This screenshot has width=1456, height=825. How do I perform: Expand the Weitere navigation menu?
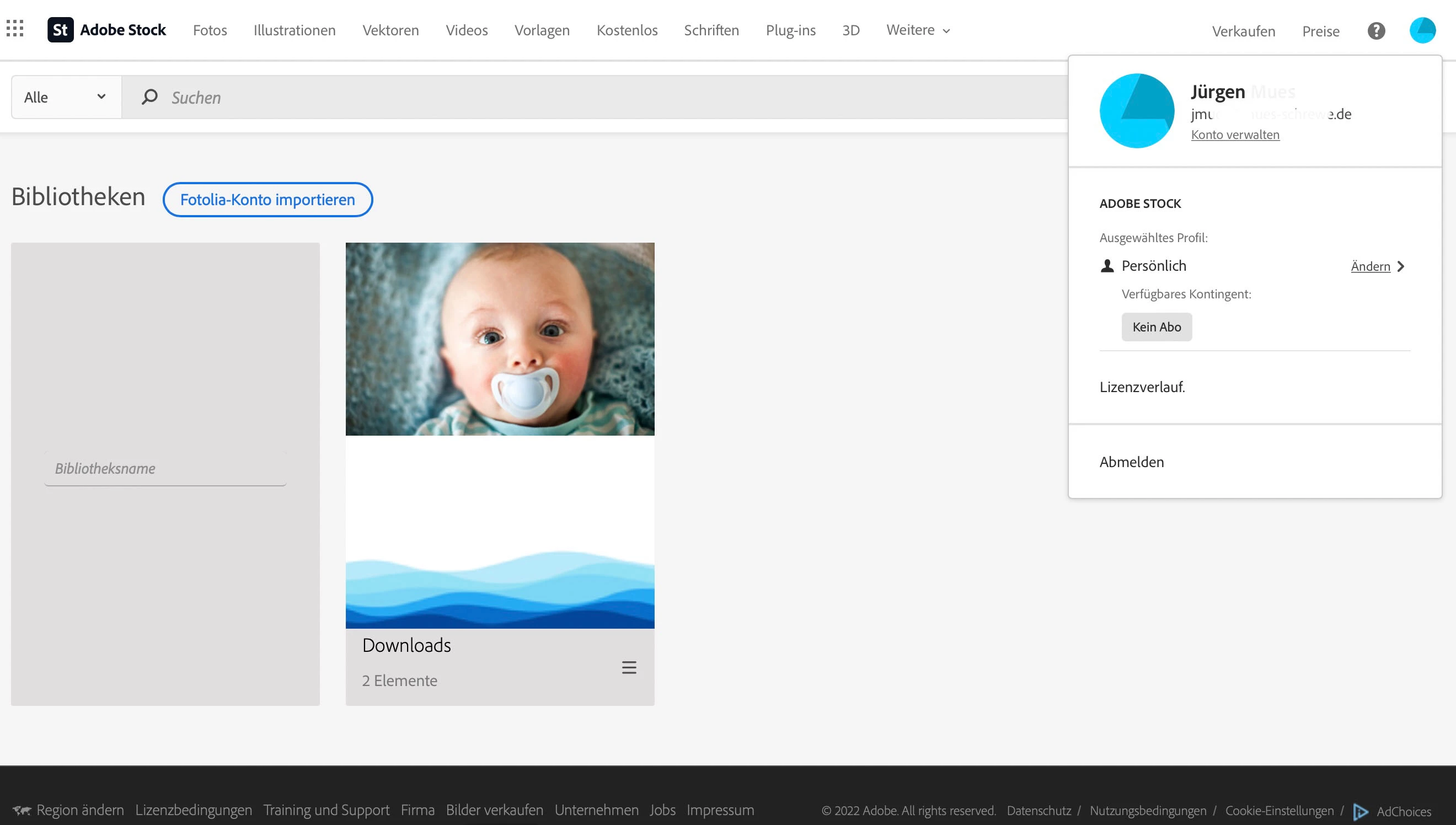[918, 30]
